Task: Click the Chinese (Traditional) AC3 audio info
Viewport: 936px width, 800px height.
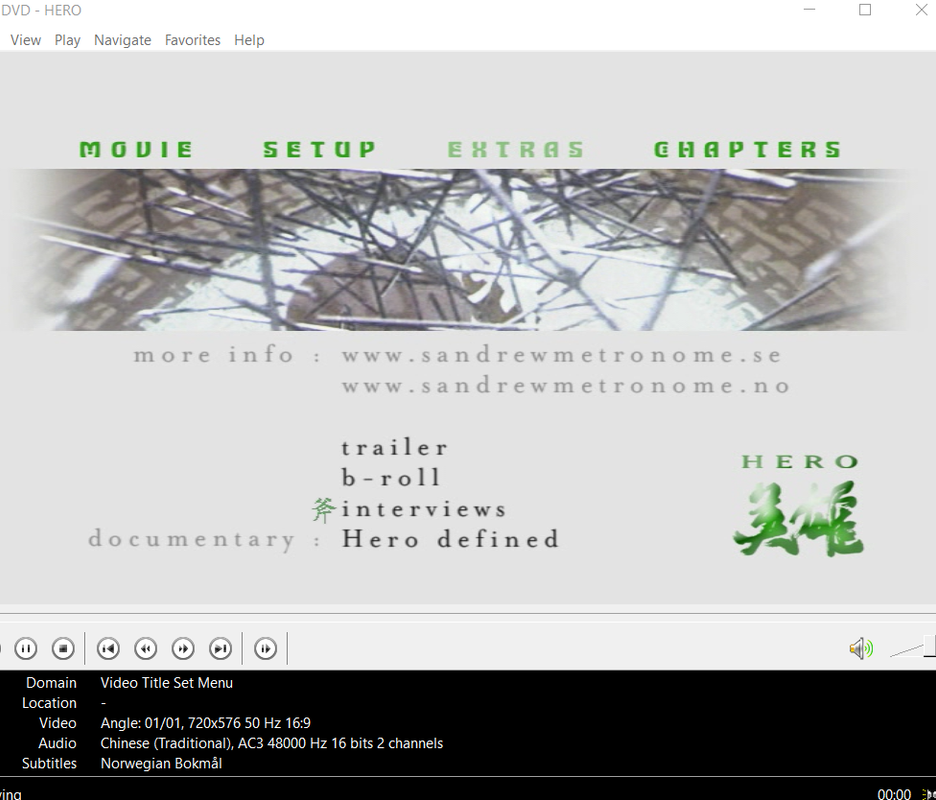Action: point(272,743)
